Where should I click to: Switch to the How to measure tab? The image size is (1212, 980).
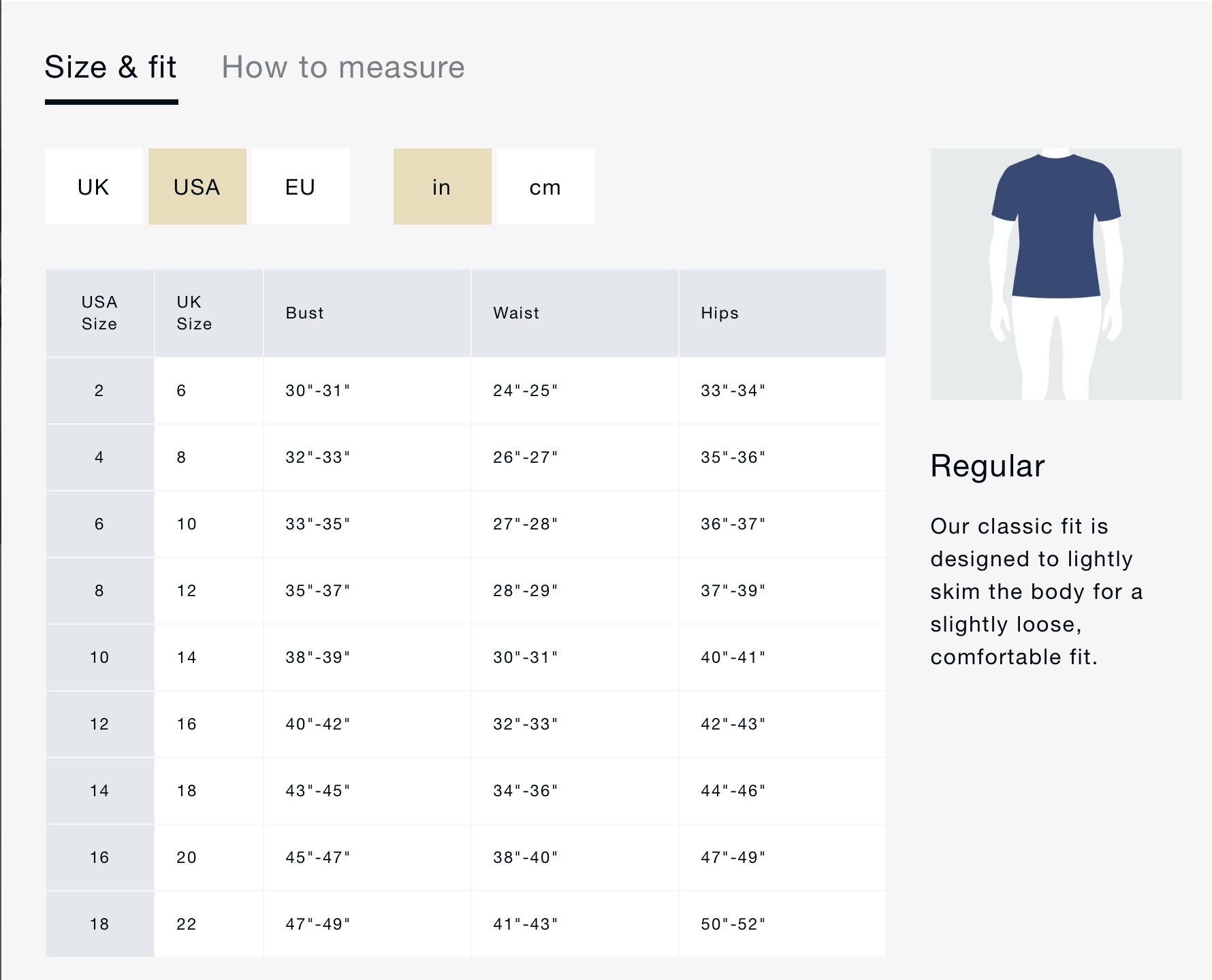click(342, 67)
